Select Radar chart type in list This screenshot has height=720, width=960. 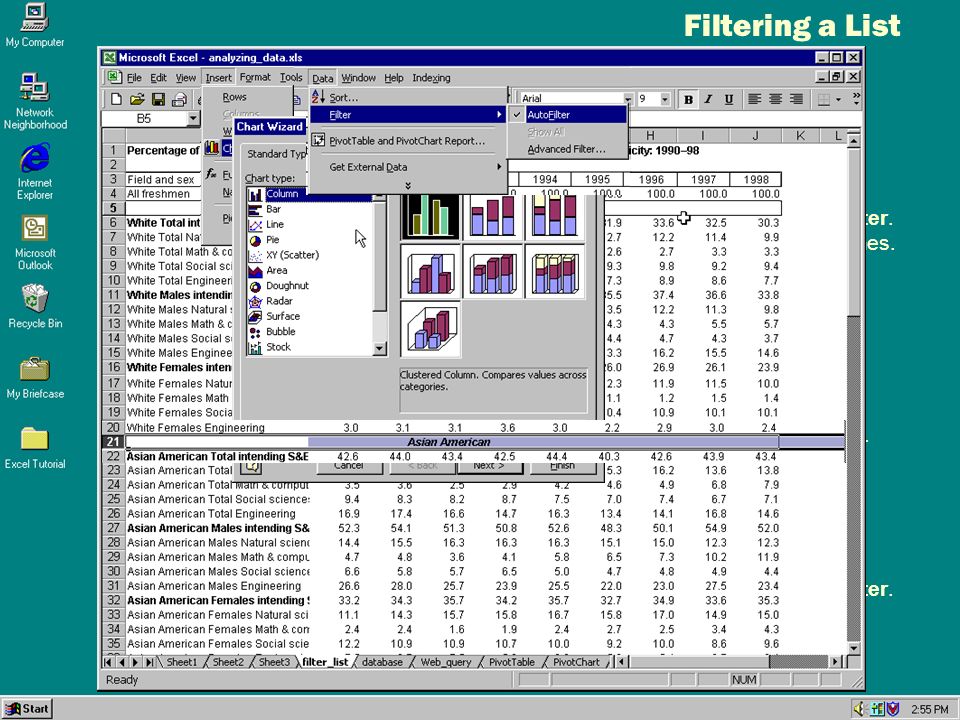click(x=279, y=301)
